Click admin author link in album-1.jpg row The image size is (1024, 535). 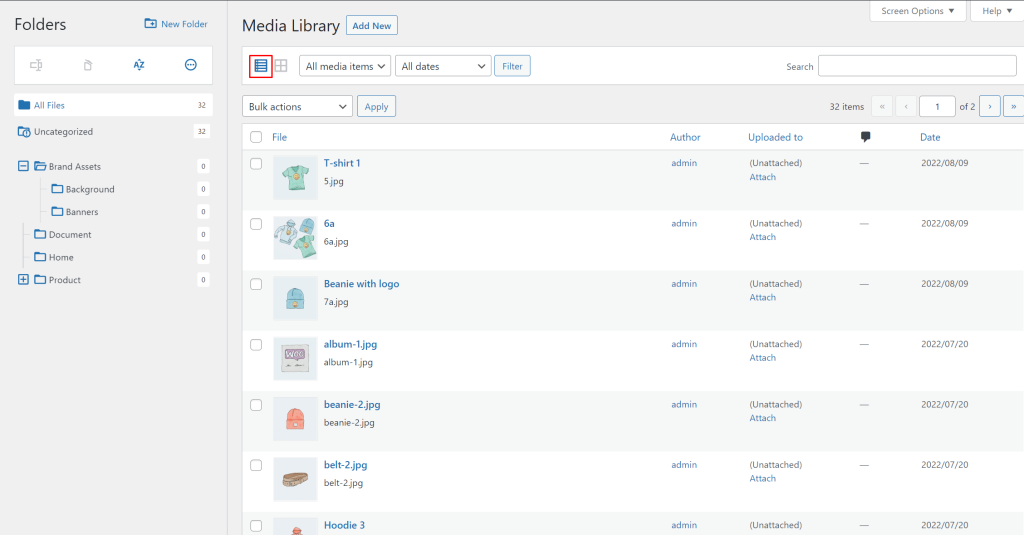684,344
